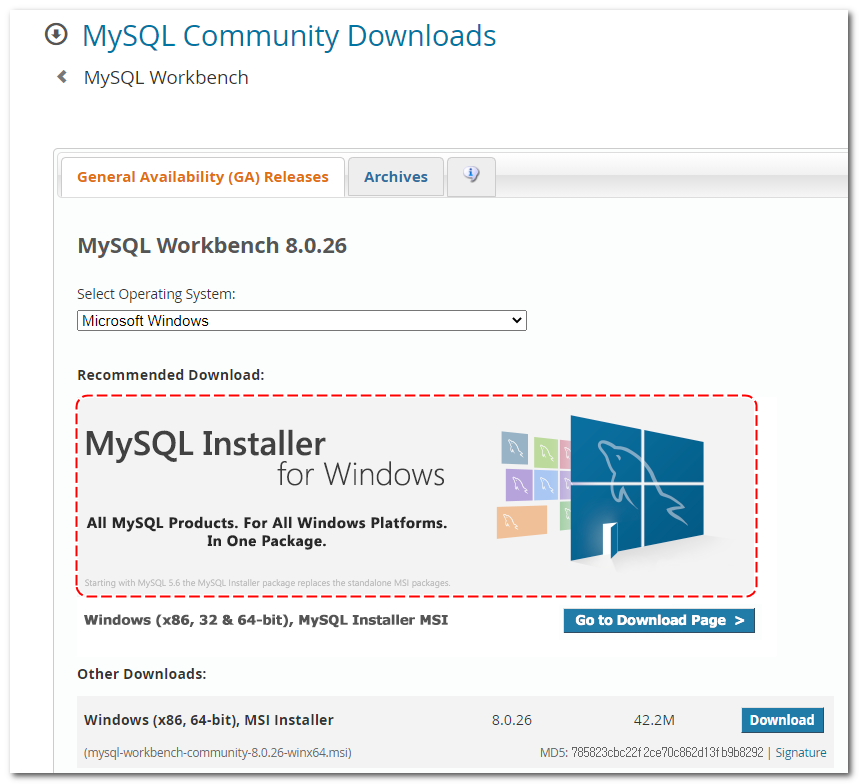Click the 'Other Downloads:' label
The height and width of the screenshot is (784, 859).
pyautogui.click(x=142, y=674)
